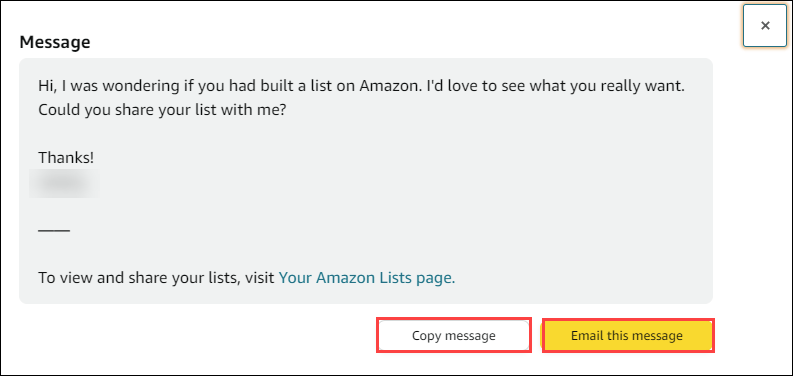Screen dimensions: 793x376
Task: Close the Message dialog with the X icon
Action: (x=765, y=25)
